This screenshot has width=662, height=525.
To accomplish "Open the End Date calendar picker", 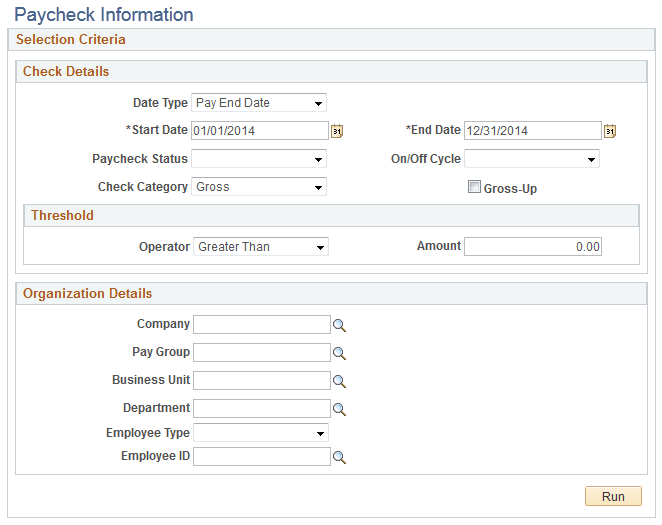I will click(610, 131).
